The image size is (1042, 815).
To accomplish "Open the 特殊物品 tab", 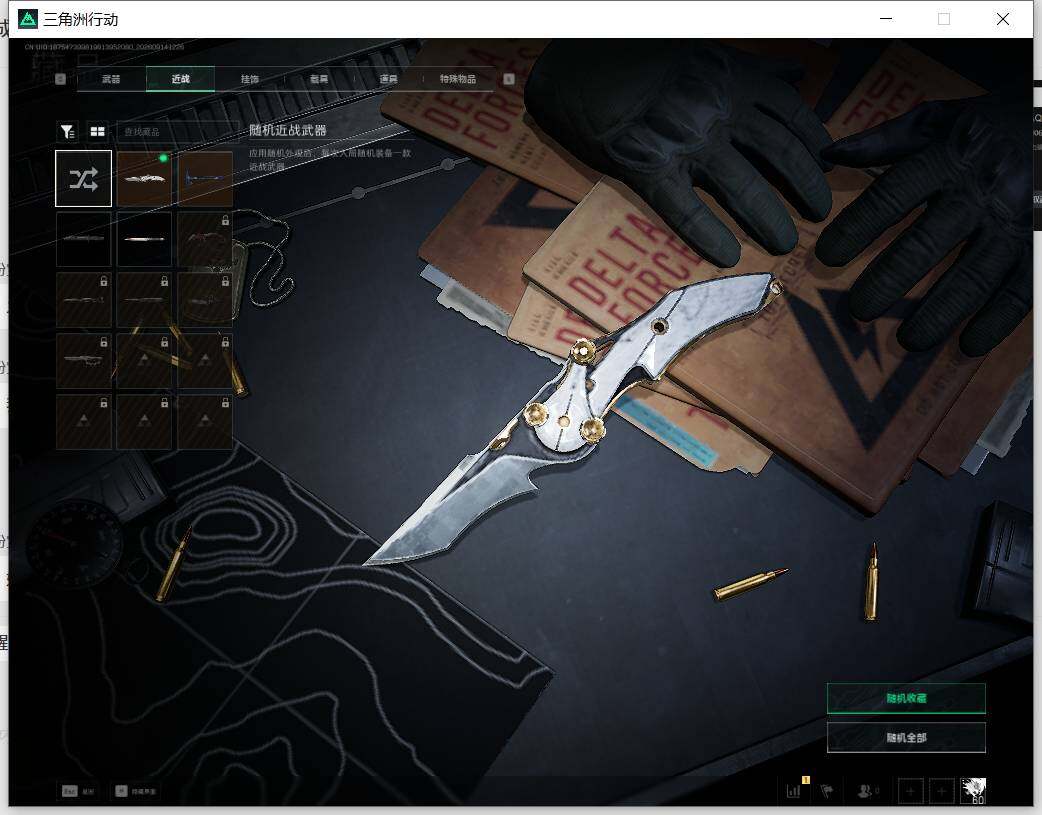I will pos(458,79).
